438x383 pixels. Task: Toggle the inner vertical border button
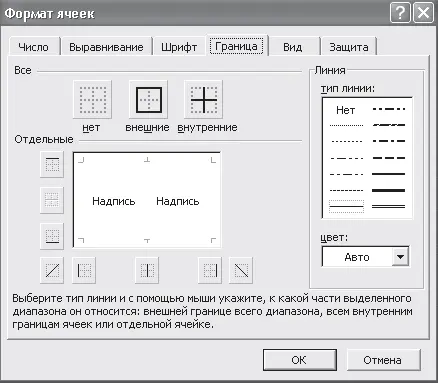click(x=147, y=270)
